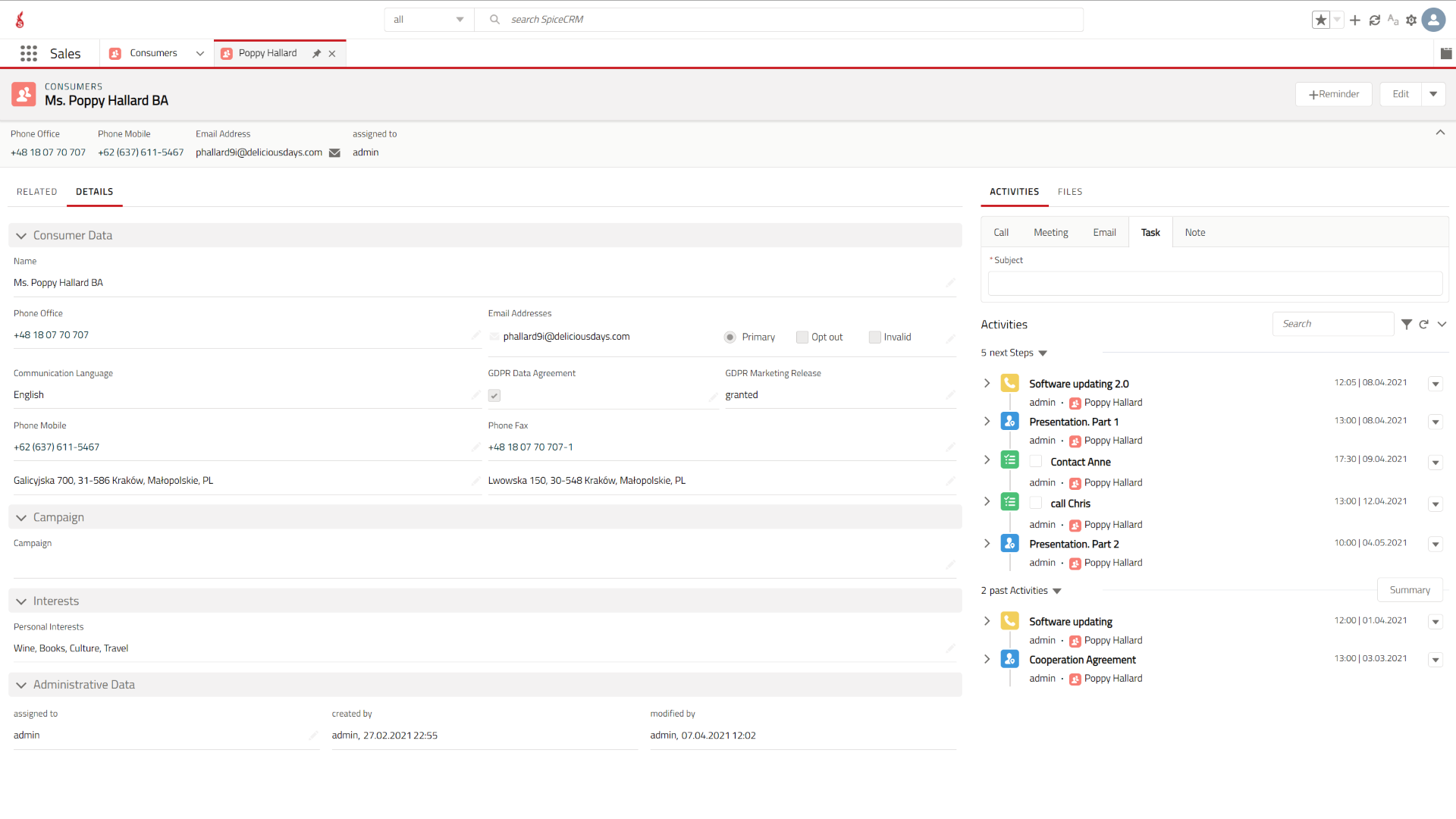1456x819 pixels.
Task: Click the office phone number in header
Action: (48, 152)
